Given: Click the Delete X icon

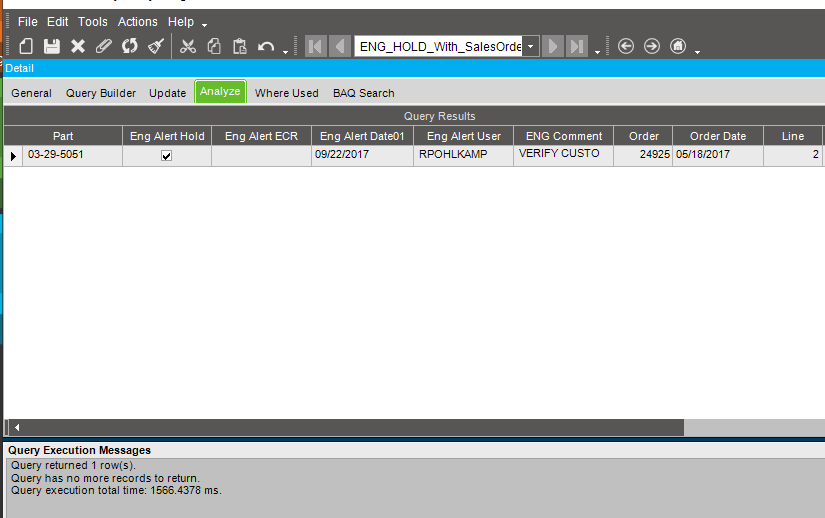Looking at the screenshot, I should coord(78,46).
